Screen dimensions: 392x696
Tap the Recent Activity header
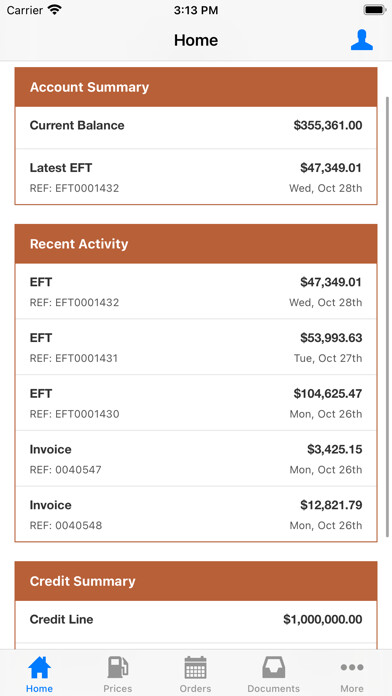(196, 244)
